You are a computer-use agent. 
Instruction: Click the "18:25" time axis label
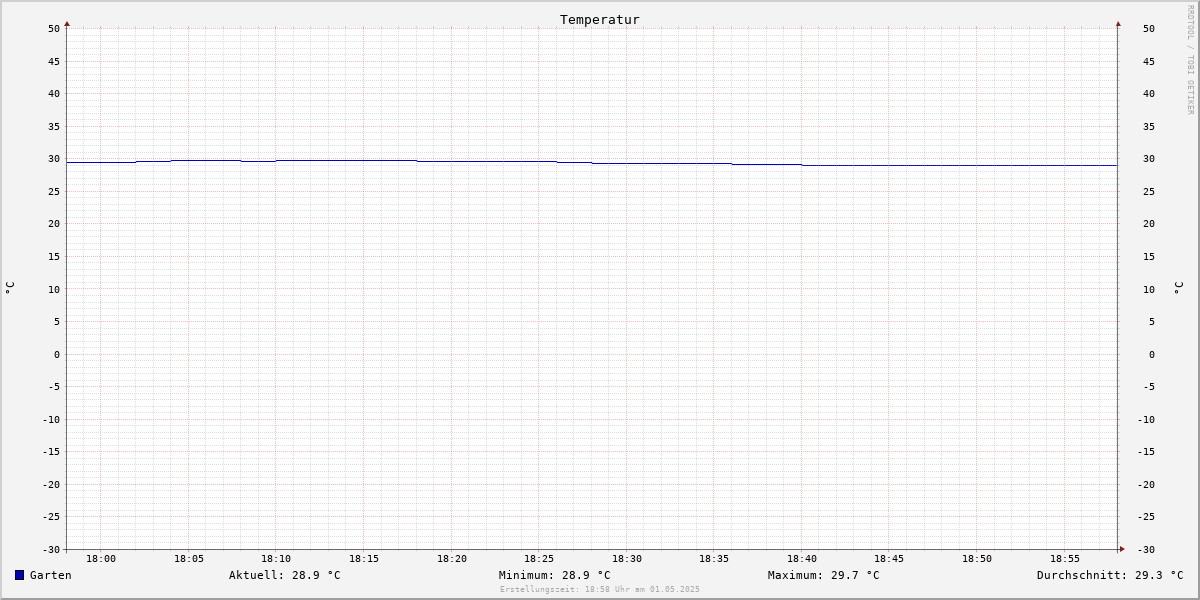[x=539, y=558]
